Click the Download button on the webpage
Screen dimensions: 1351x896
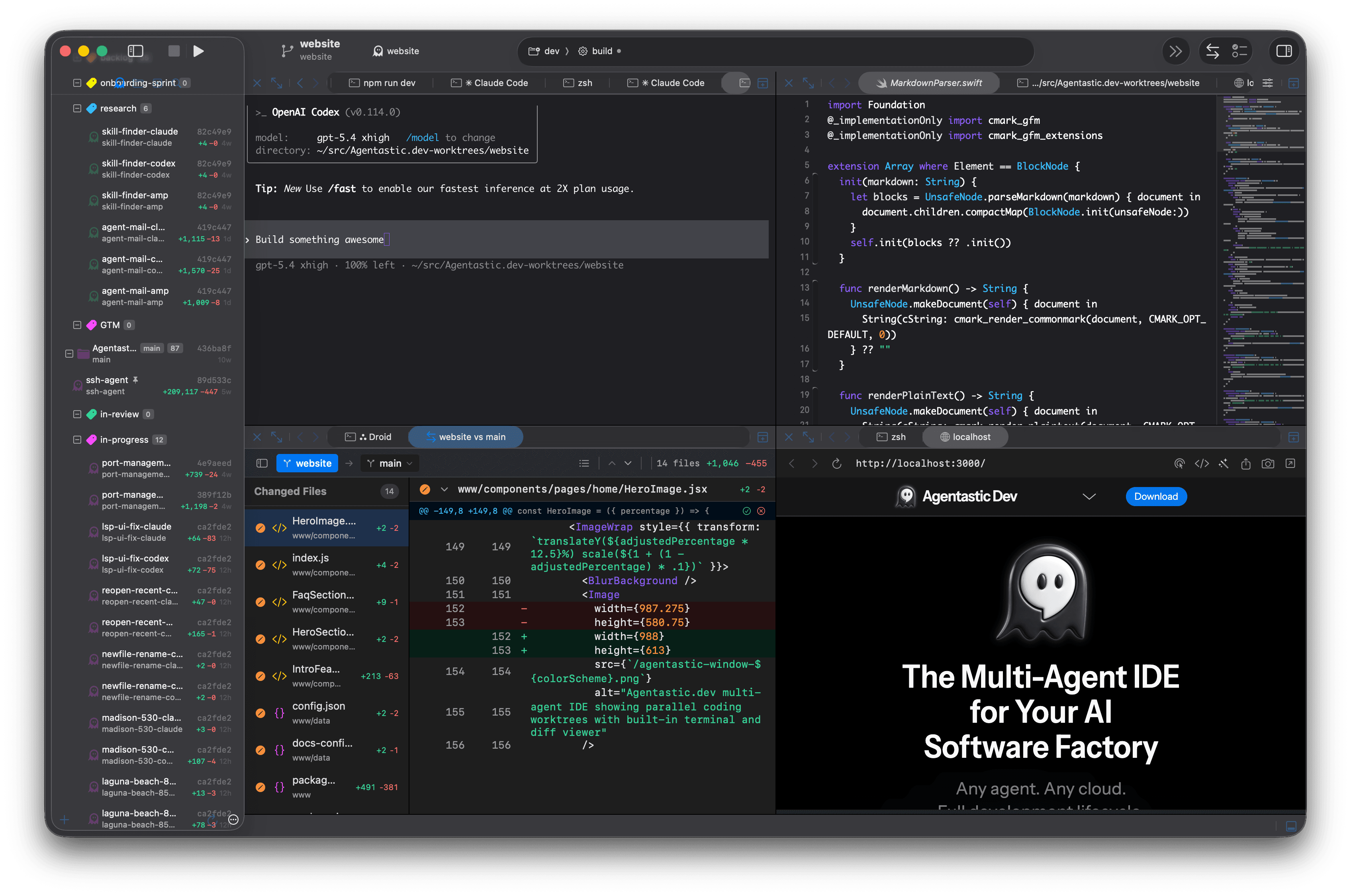1155,497
